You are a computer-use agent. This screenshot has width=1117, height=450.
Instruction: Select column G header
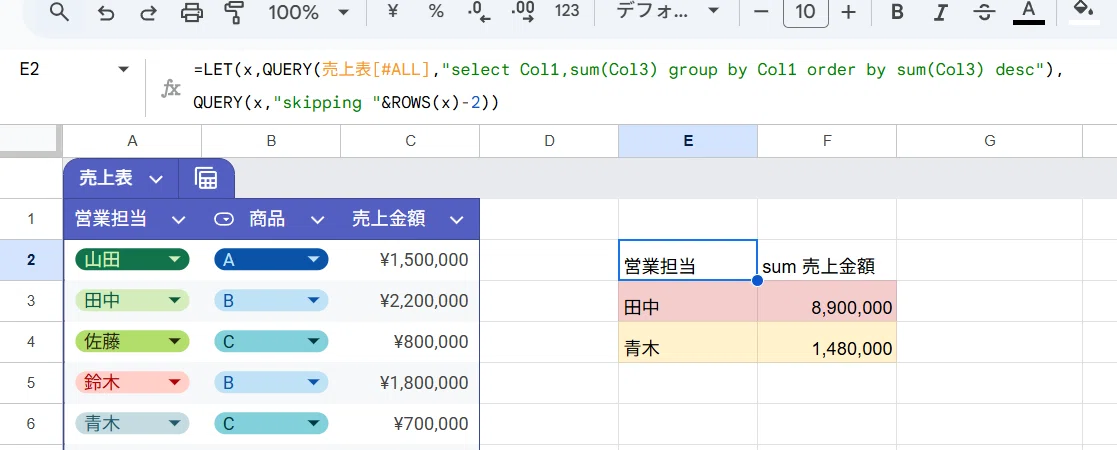[989, 141]
